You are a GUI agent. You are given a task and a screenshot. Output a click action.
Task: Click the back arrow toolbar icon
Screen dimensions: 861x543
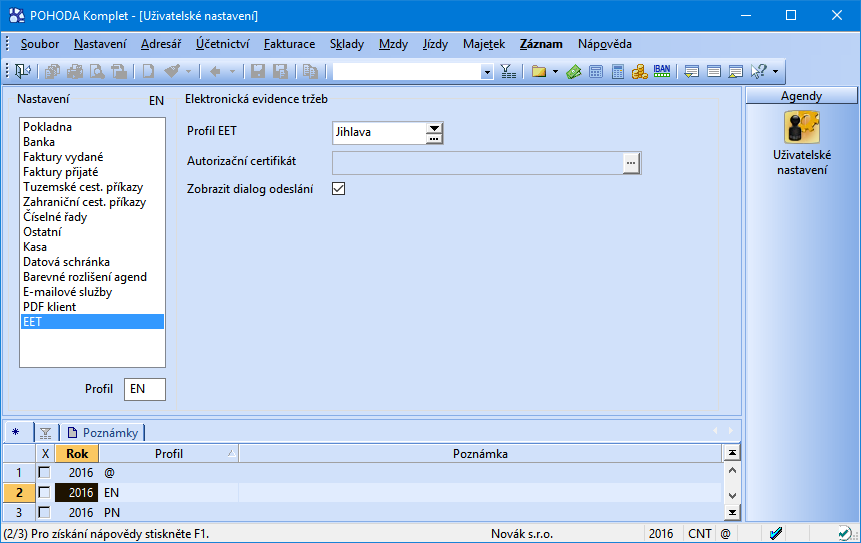tap(215, 71)
